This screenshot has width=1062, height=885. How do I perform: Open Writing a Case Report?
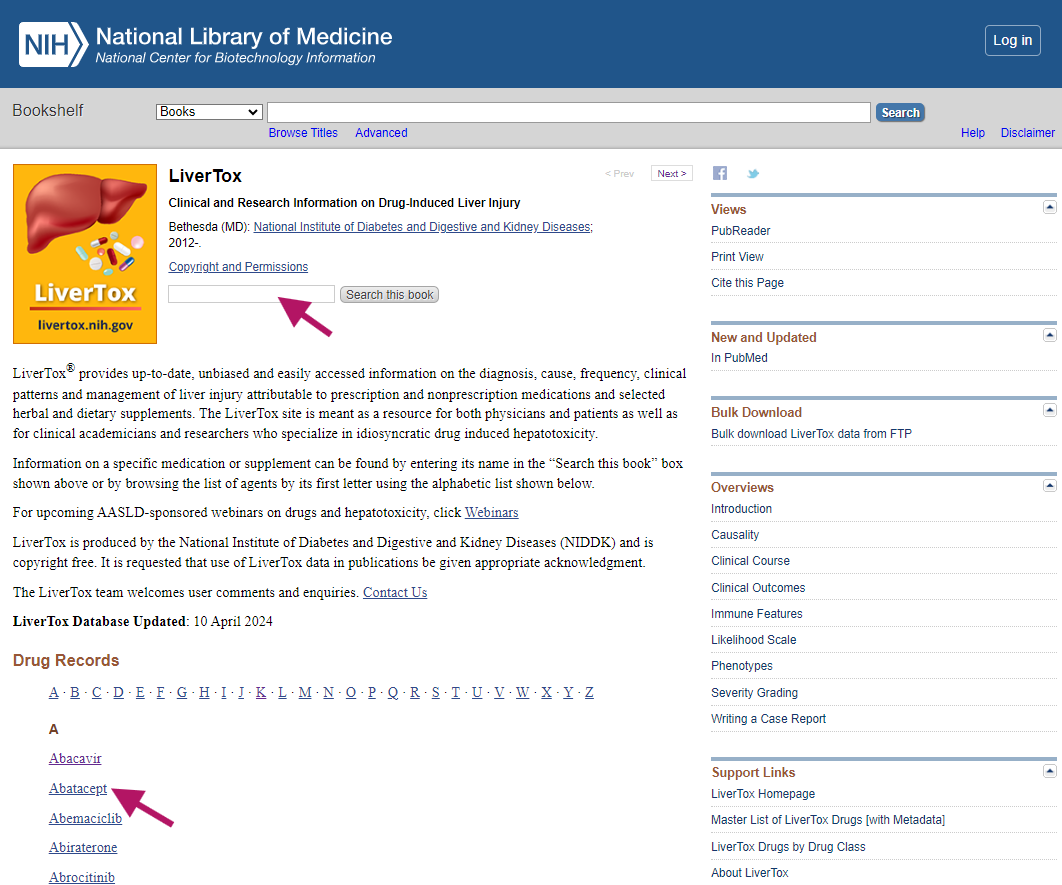click(768, 718)
